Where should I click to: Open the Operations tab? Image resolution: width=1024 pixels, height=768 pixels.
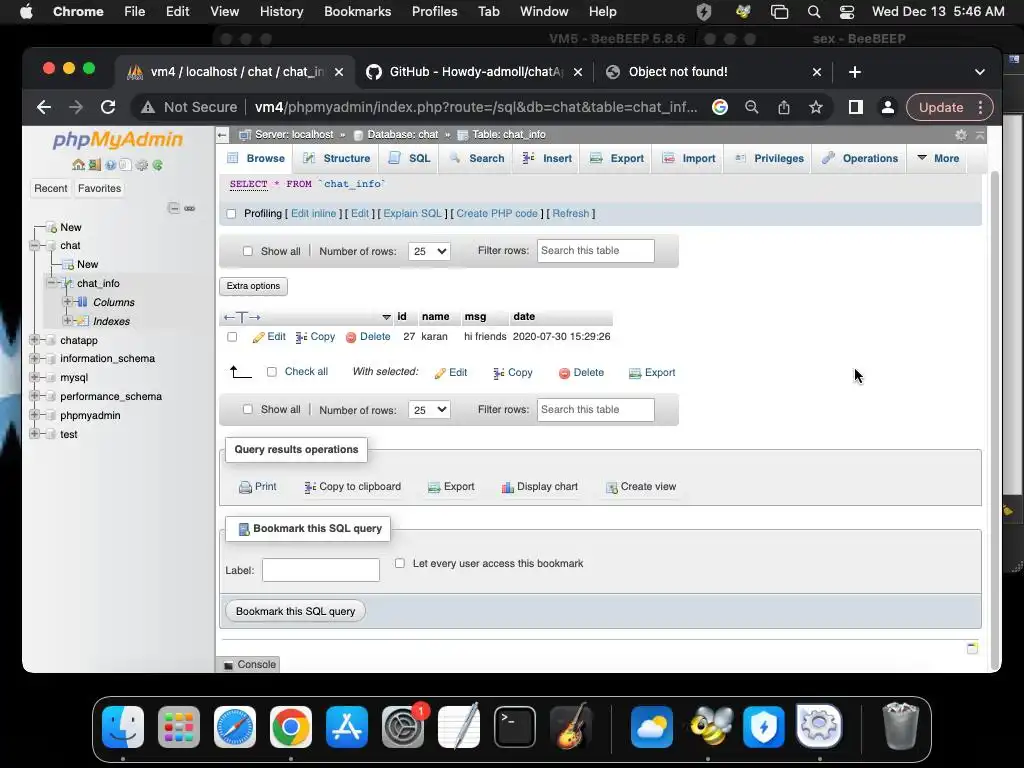[x=860, y=158]
